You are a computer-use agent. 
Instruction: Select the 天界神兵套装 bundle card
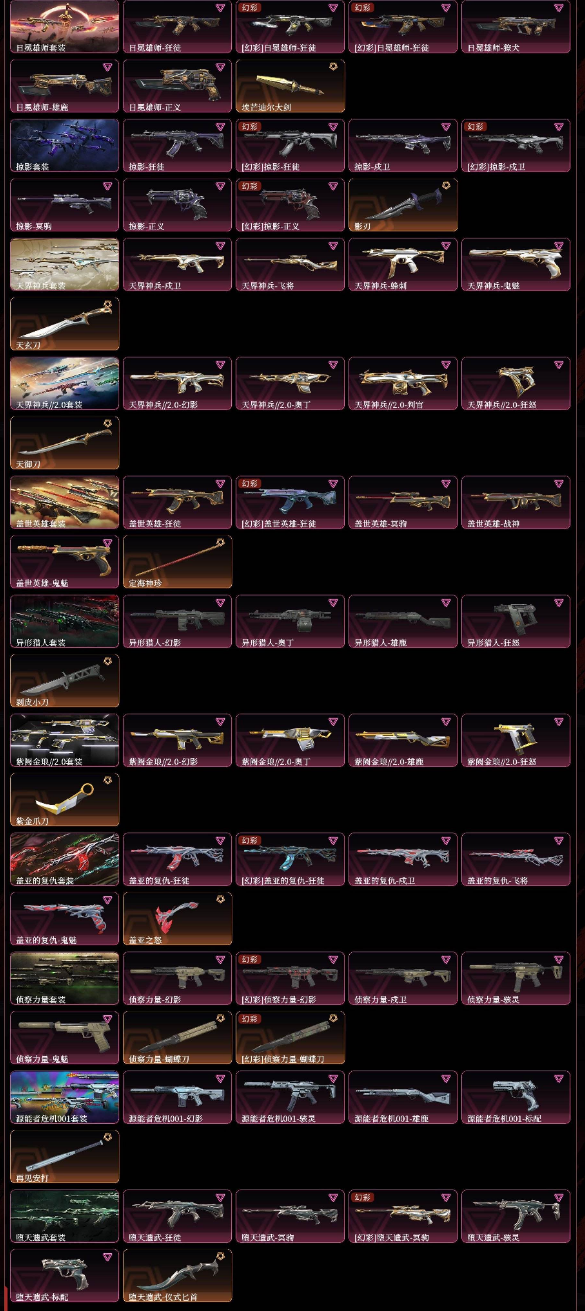coord(64,265)
